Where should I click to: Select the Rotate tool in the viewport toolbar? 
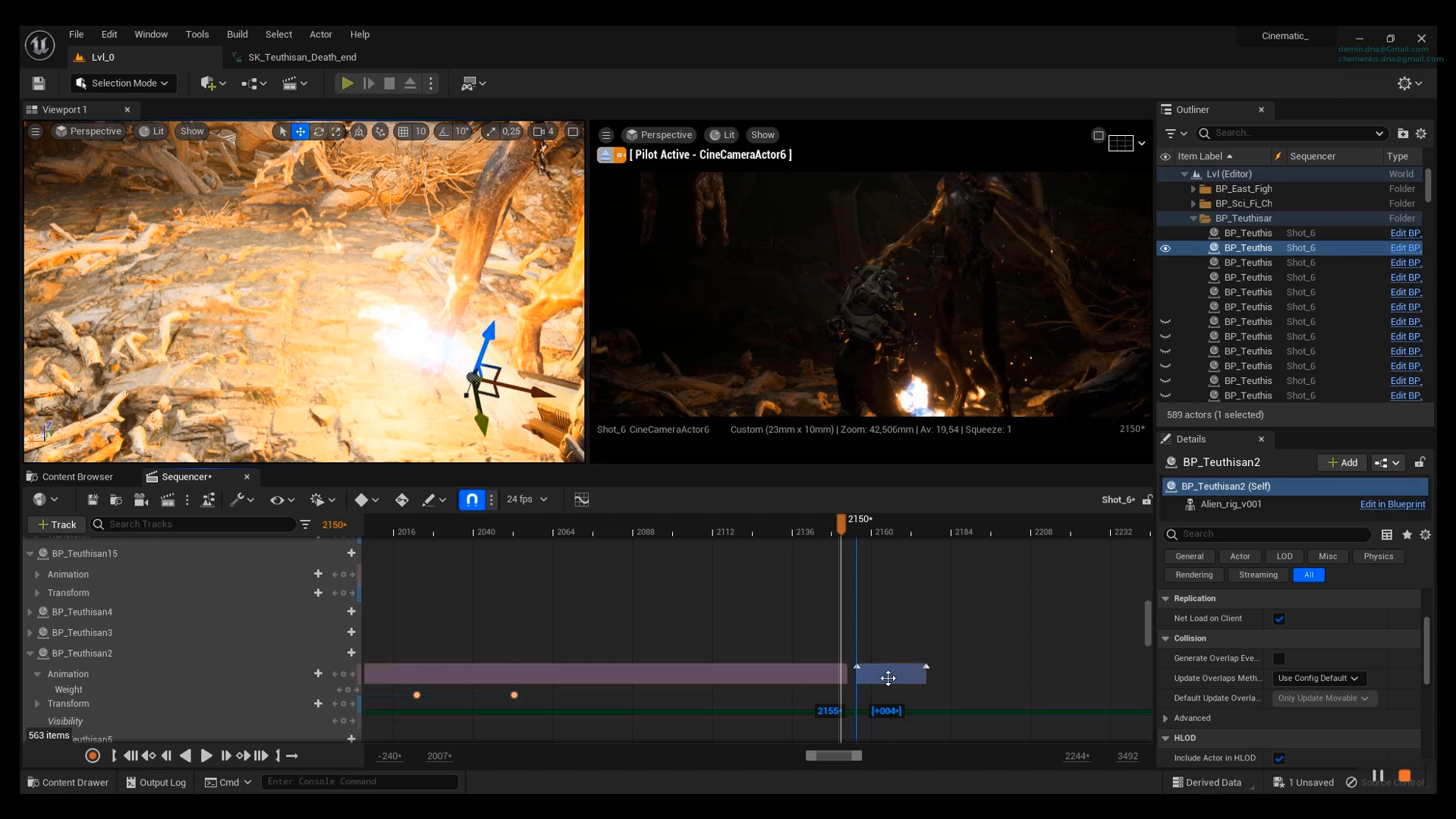(319, 131)
